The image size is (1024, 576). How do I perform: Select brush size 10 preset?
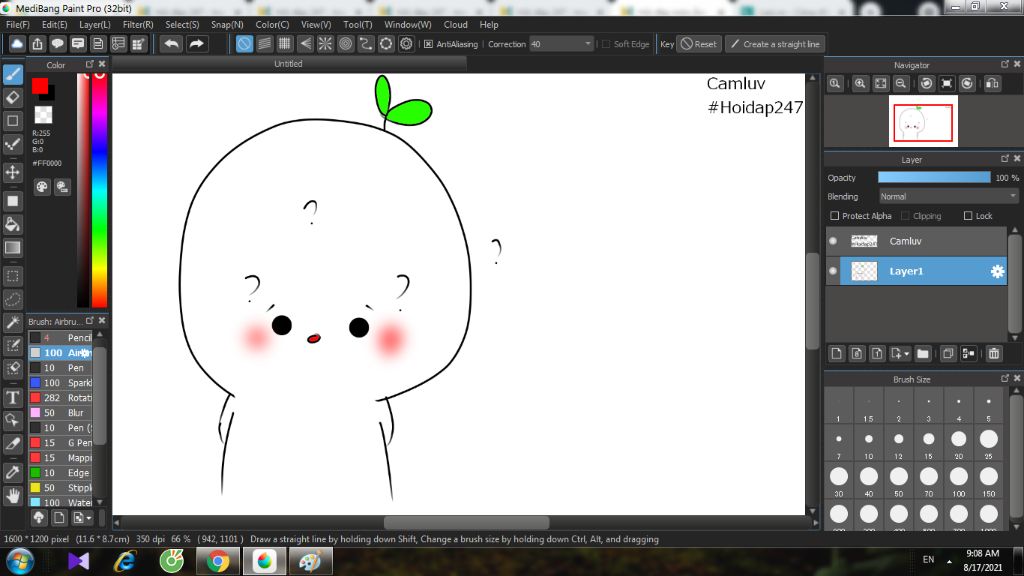868,443
